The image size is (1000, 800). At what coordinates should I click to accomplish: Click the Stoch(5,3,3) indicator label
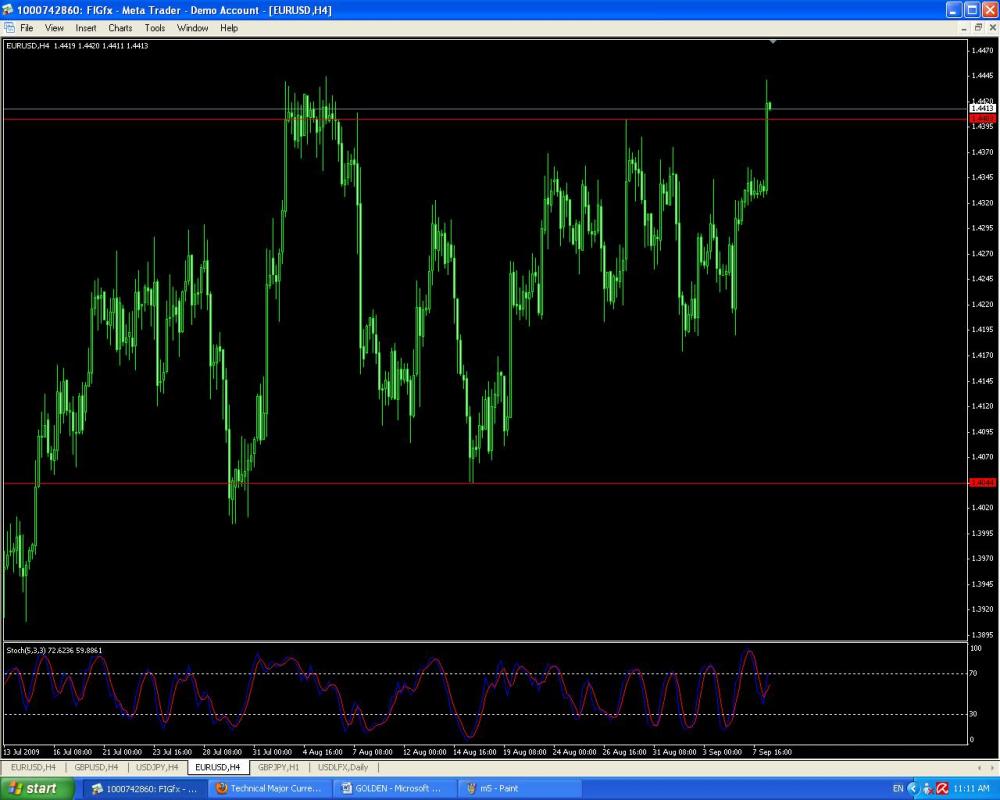[x=54, y=650]
